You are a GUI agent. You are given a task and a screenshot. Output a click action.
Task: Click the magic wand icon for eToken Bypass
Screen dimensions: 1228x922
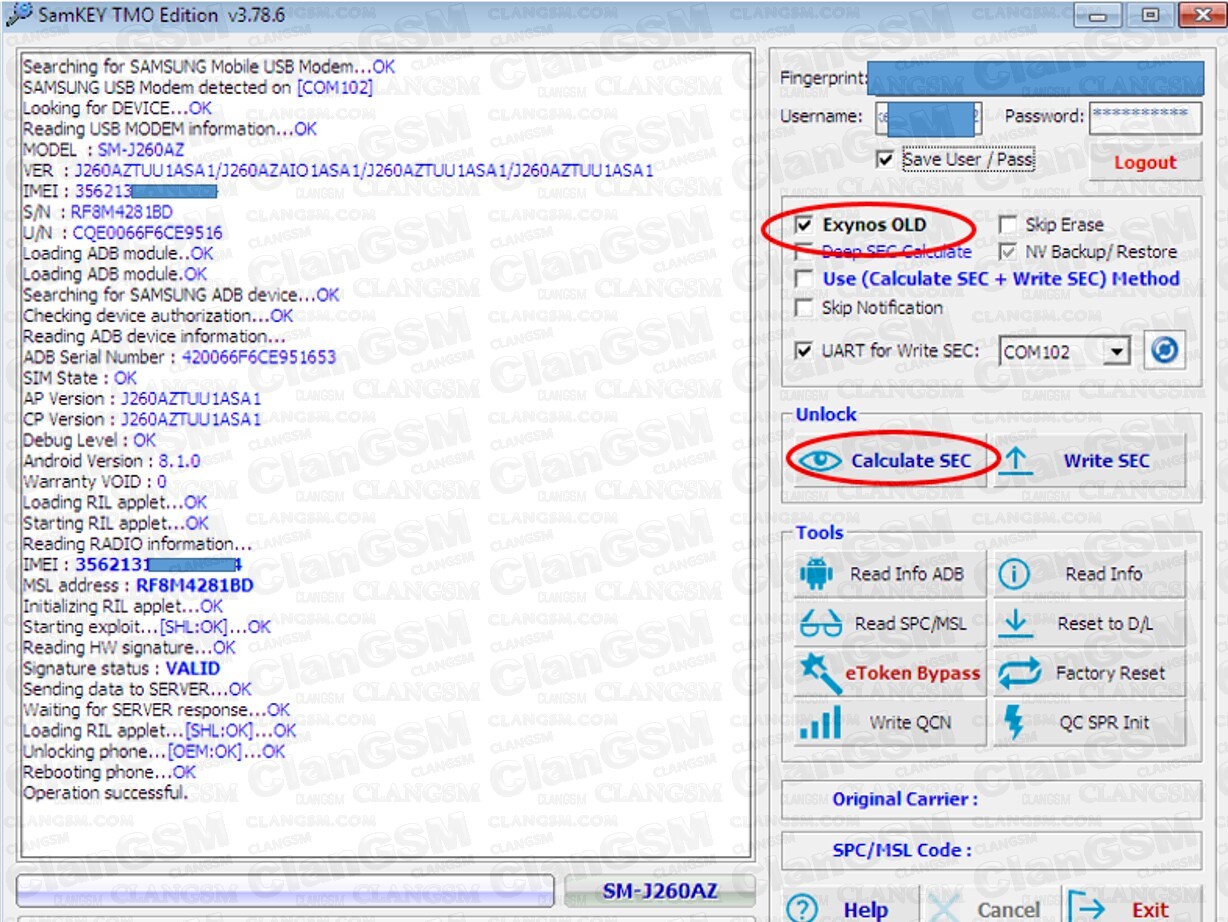819,674
